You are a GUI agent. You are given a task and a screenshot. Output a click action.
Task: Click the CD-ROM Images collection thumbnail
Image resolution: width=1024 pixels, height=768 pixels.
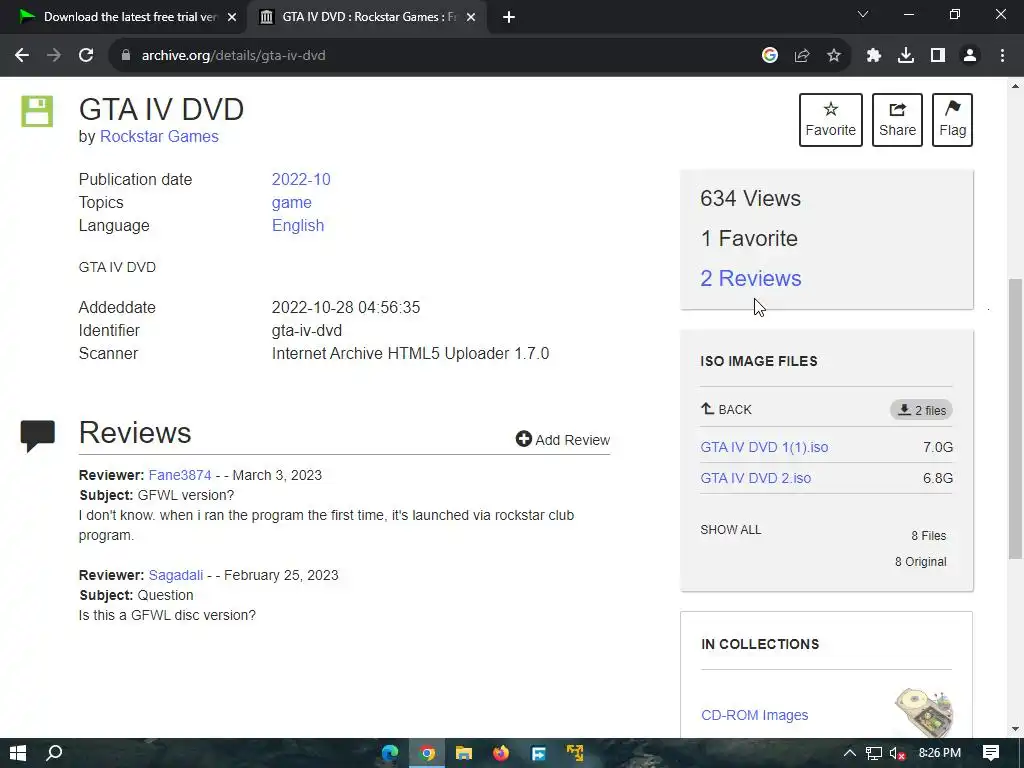(924, 712)
